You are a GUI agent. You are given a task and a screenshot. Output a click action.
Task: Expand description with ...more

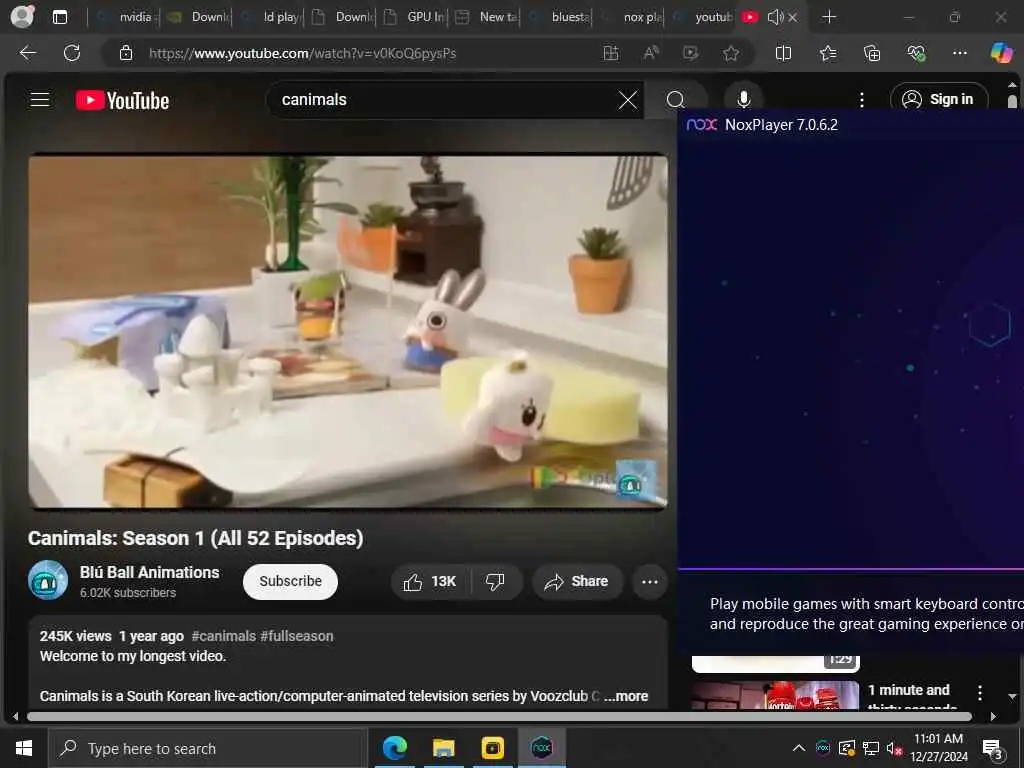click(626, 696)
